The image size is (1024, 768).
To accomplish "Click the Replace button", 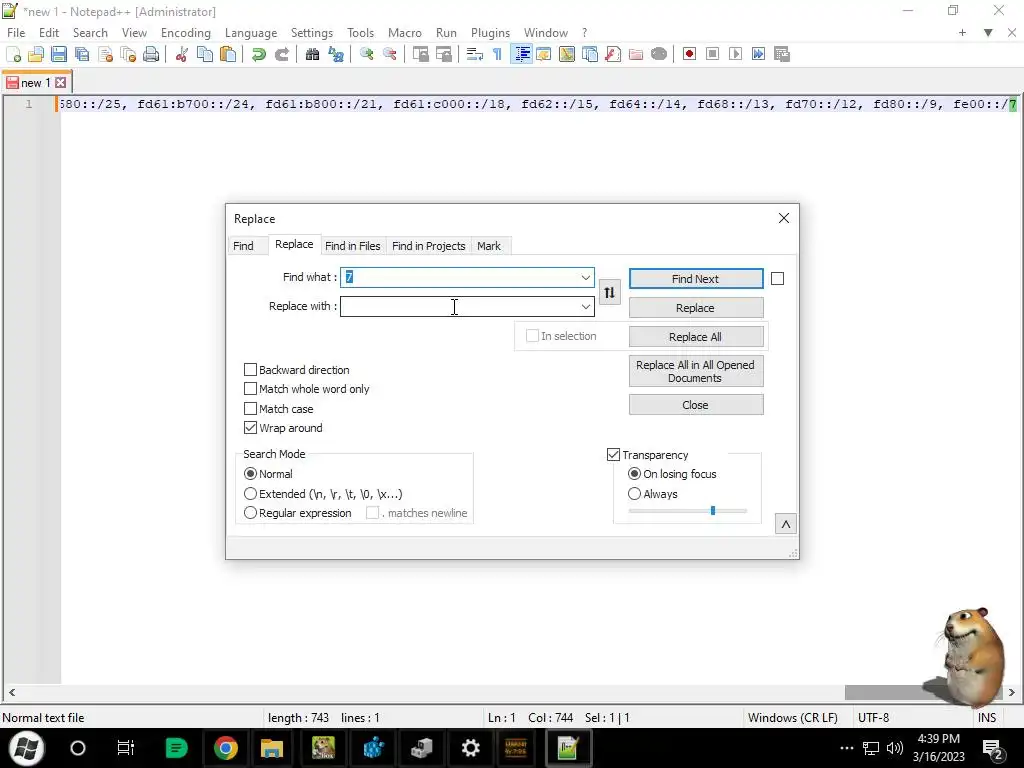I will 696,308.
